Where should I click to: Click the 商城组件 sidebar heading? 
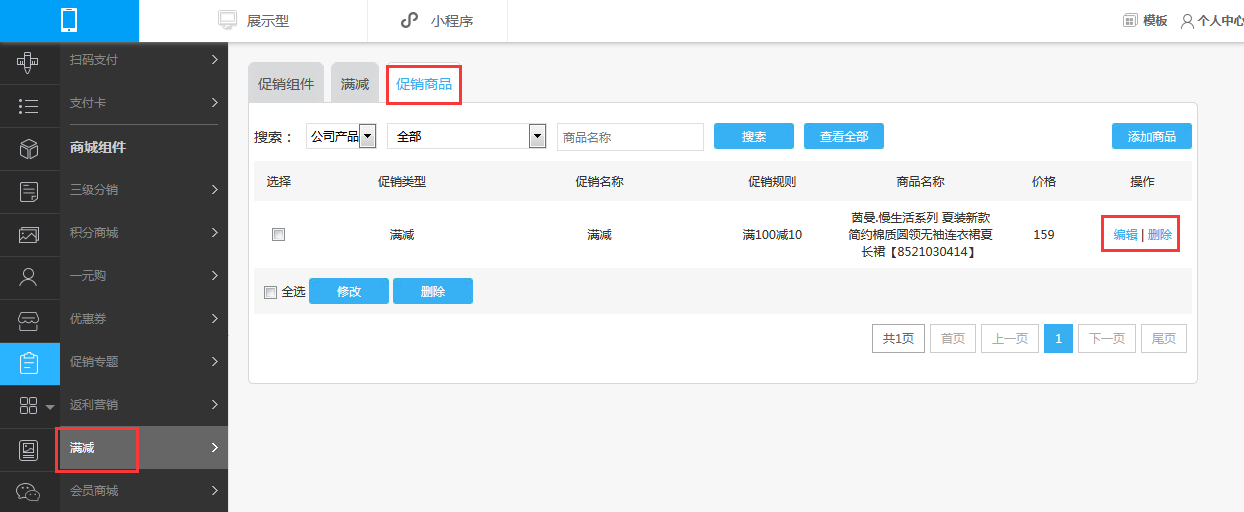(98, 147)
